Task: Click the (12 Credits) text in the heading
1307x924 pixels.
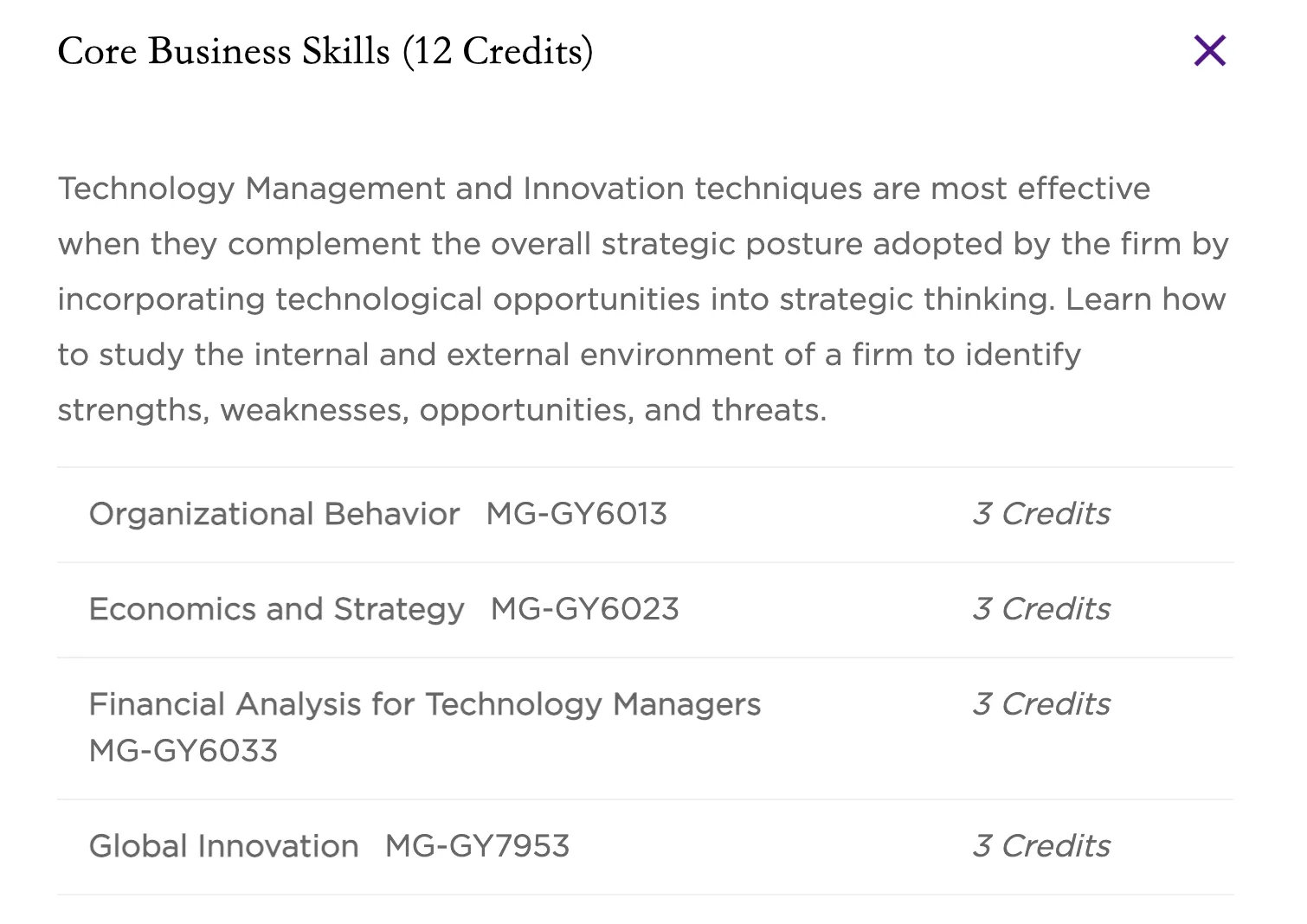Action: pyautogui.click(x=498, y=51)
